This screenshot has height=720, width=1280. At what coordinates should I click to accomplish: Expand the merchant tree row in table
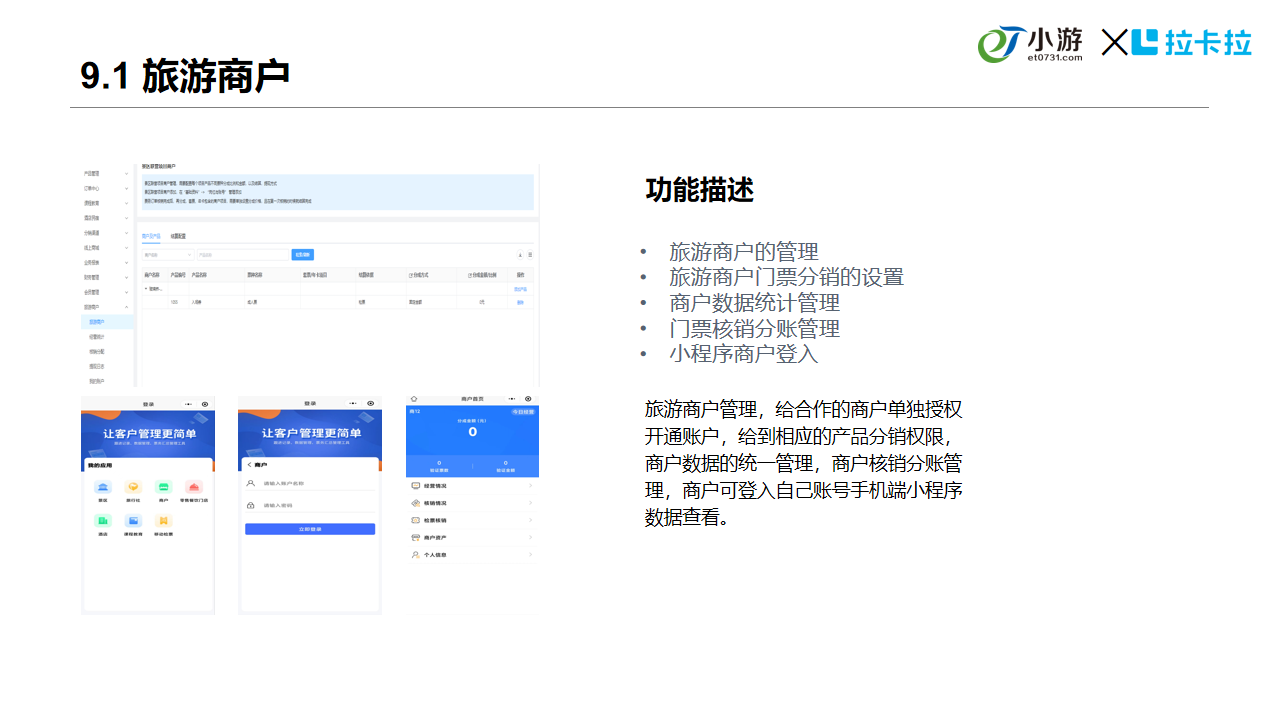coord(146,288)
